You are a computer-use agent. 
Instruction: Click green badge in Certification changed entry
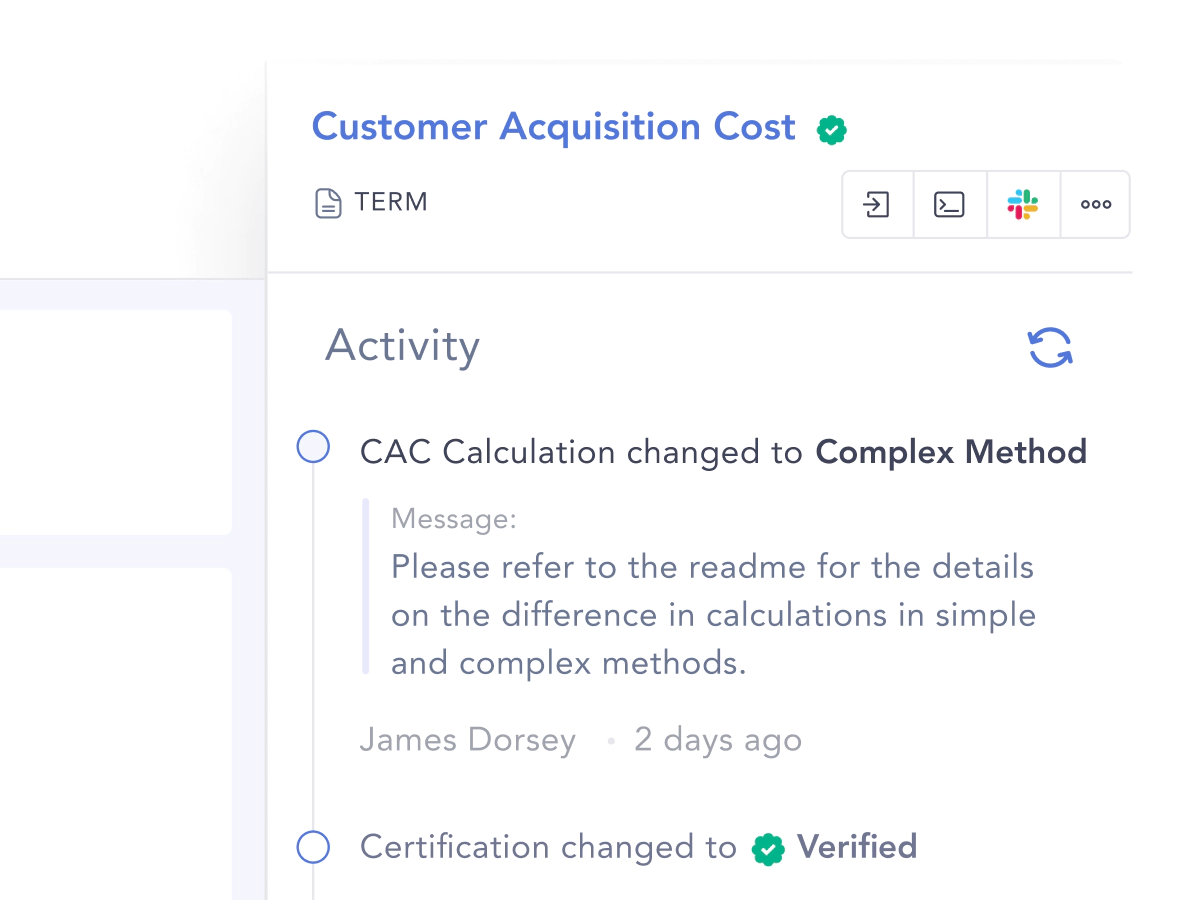coord(768,849)
